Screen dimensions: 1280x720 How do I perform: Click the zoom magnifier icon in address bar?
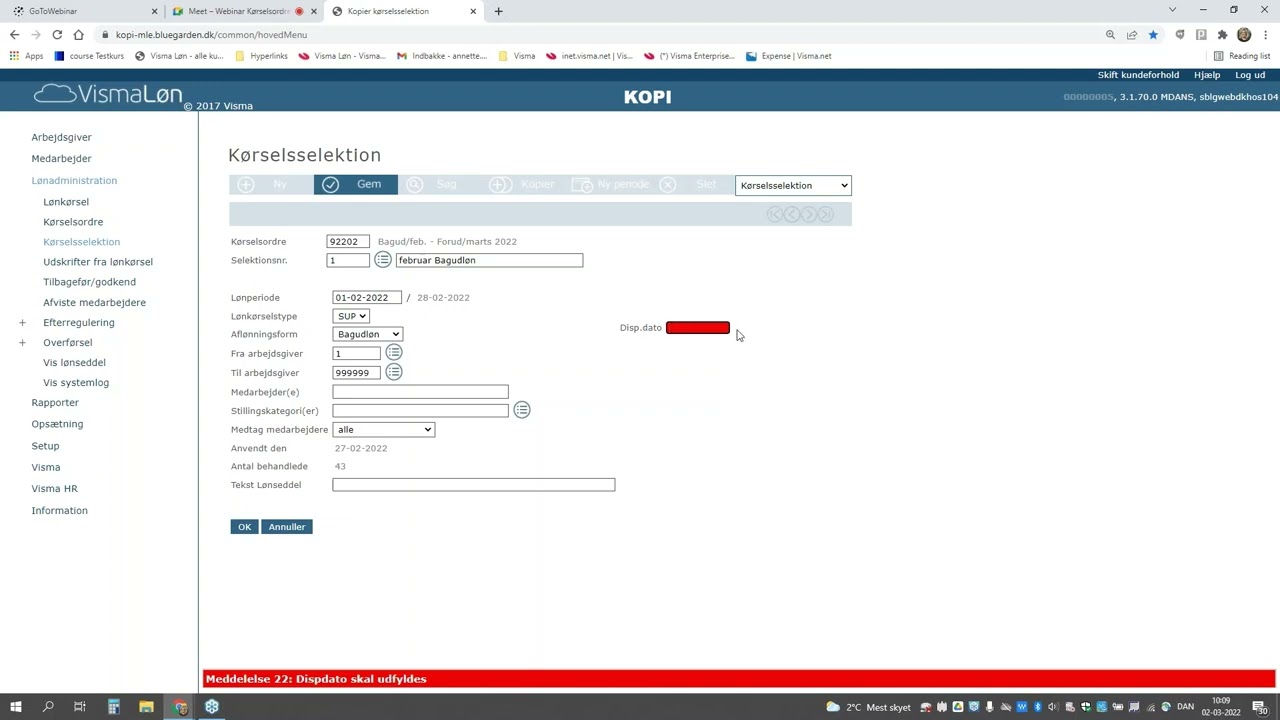coord(1110,34)
